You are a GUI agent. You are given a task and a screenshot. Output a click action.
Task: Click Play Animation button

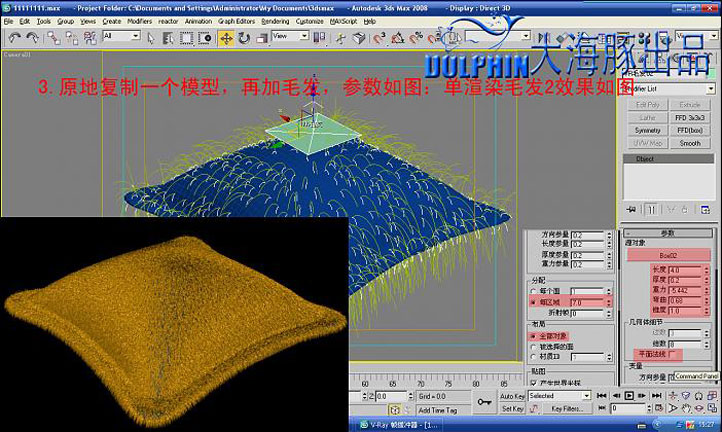629,396
